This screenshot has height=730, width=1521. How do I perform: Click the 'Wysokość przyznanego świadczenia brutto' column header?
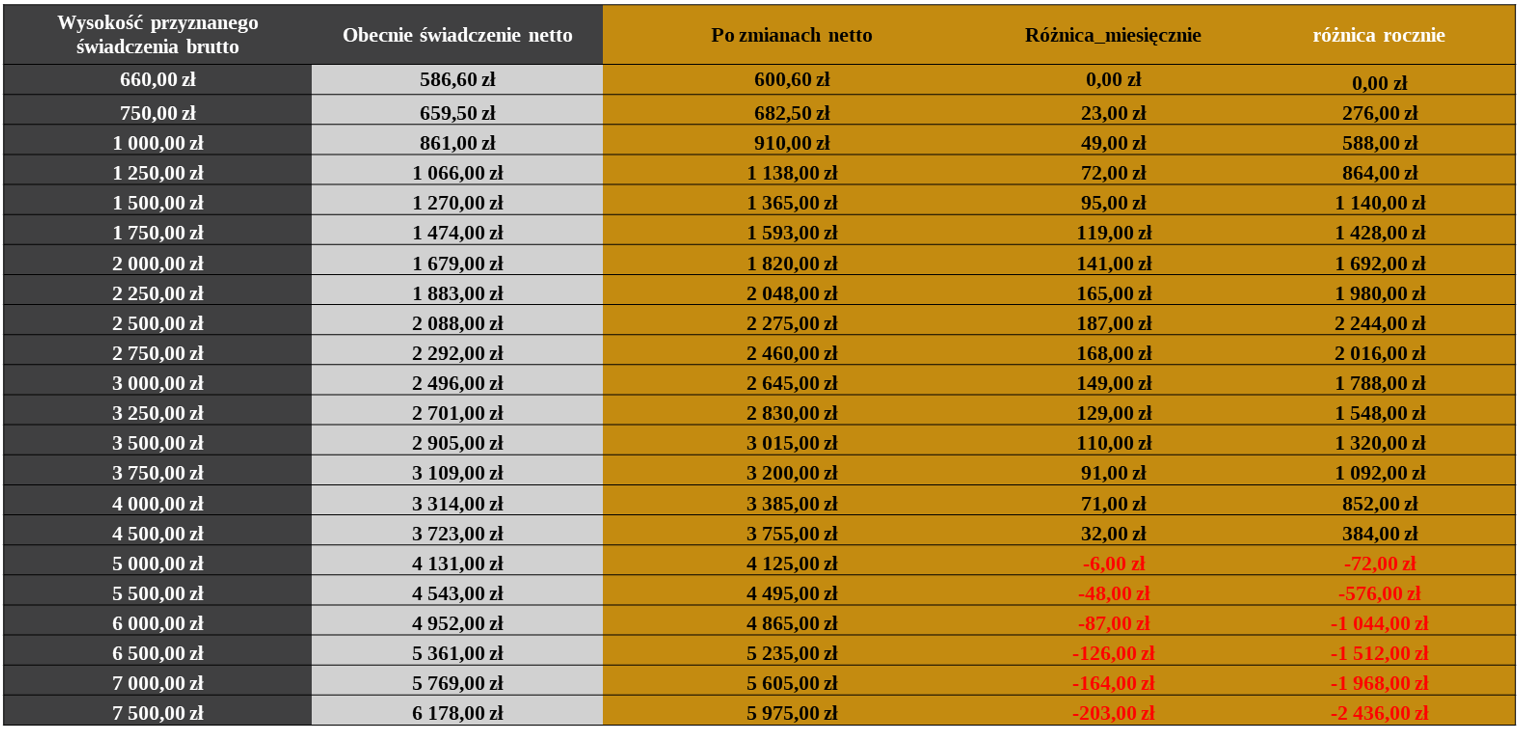[158, 35]
